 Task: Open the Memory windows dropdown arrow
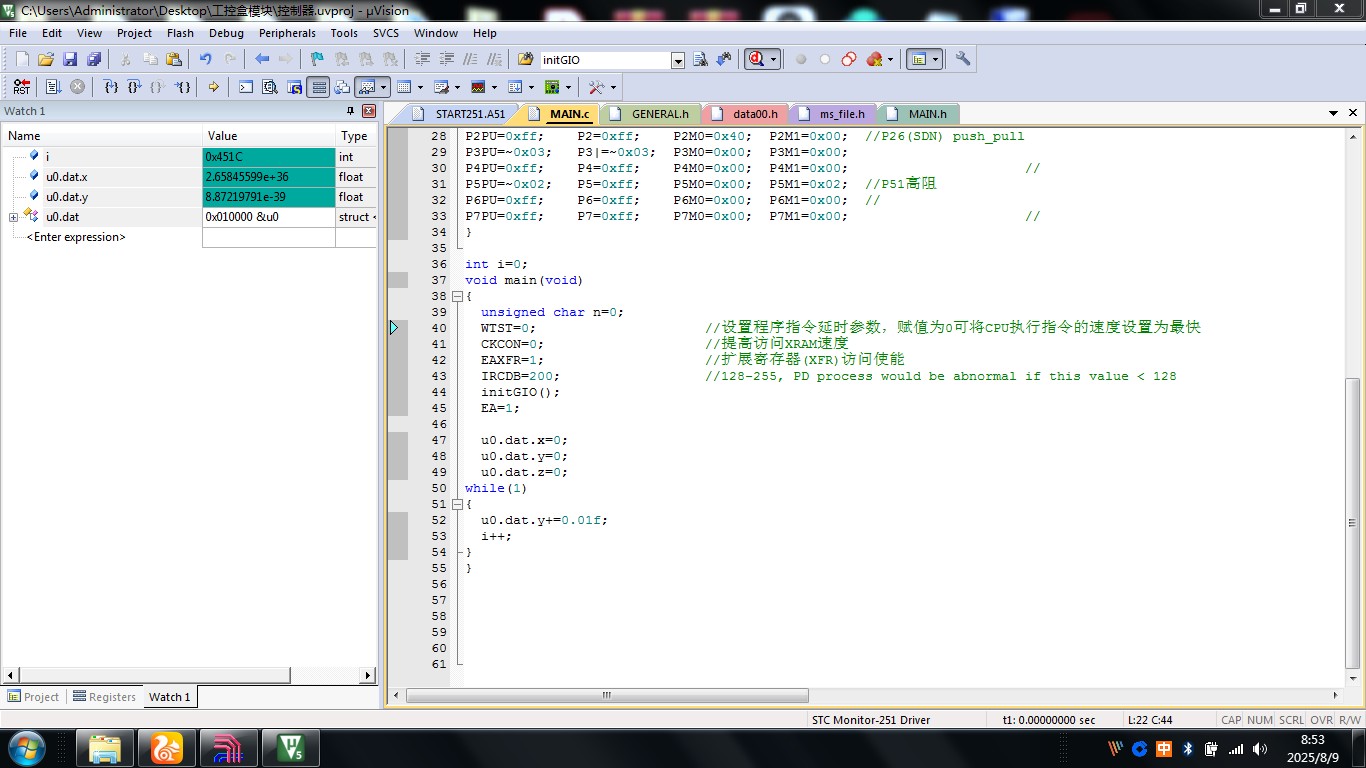coord(420,87)
